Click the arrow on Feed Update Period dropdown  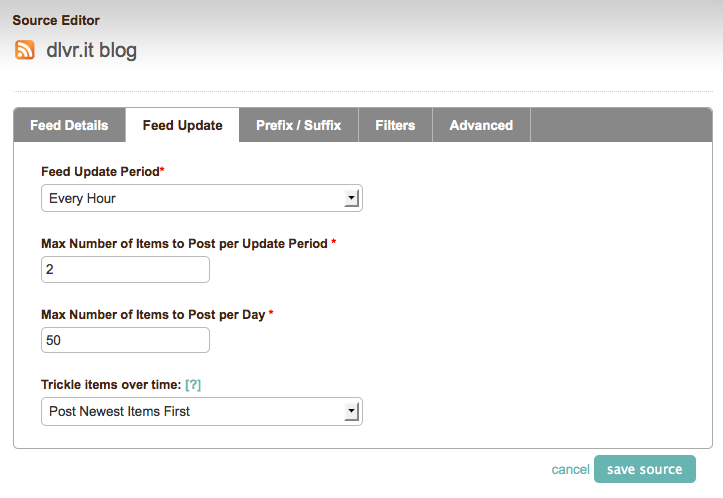(x=351, y=198)
